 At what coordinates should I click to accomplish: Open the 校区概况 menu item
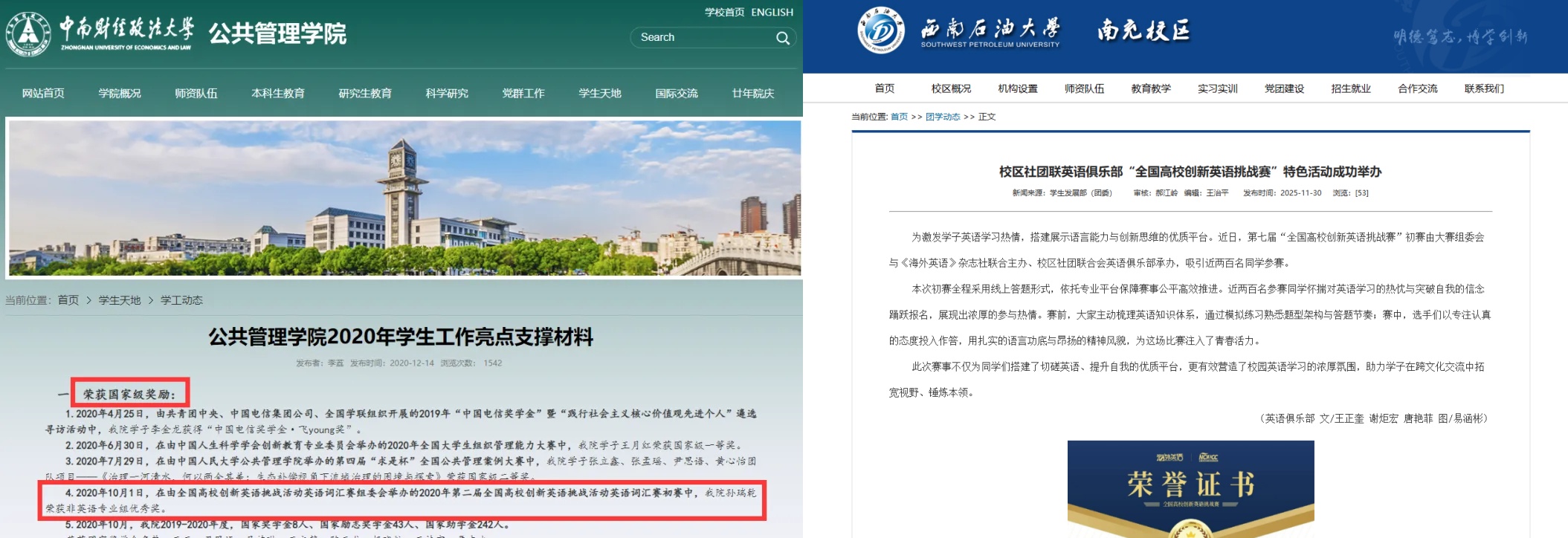coord(951,88)
